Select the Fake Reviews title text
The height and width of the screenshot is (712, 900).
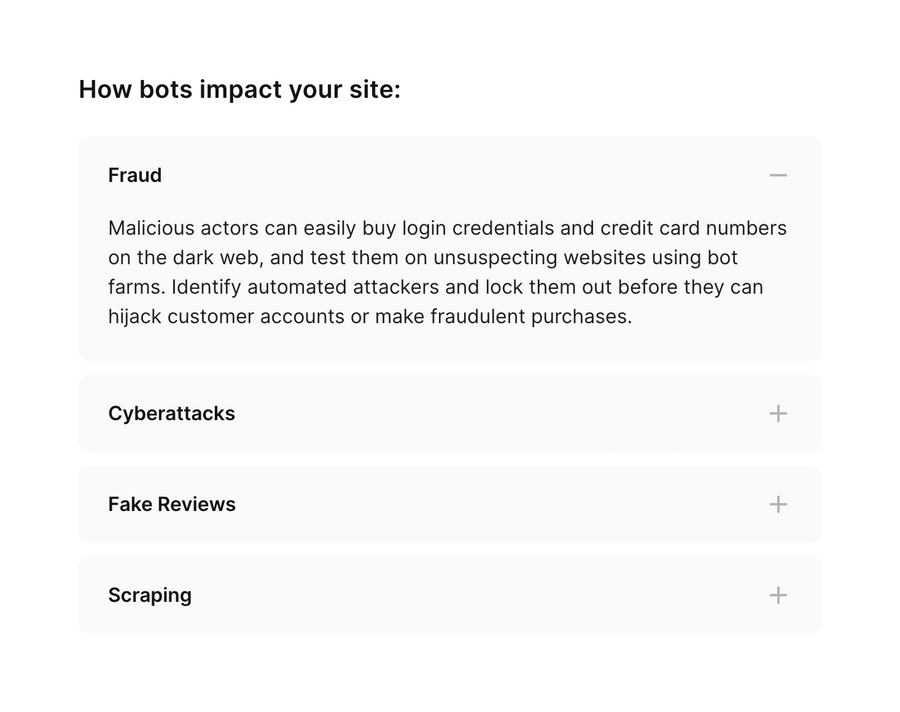[171, 504]
